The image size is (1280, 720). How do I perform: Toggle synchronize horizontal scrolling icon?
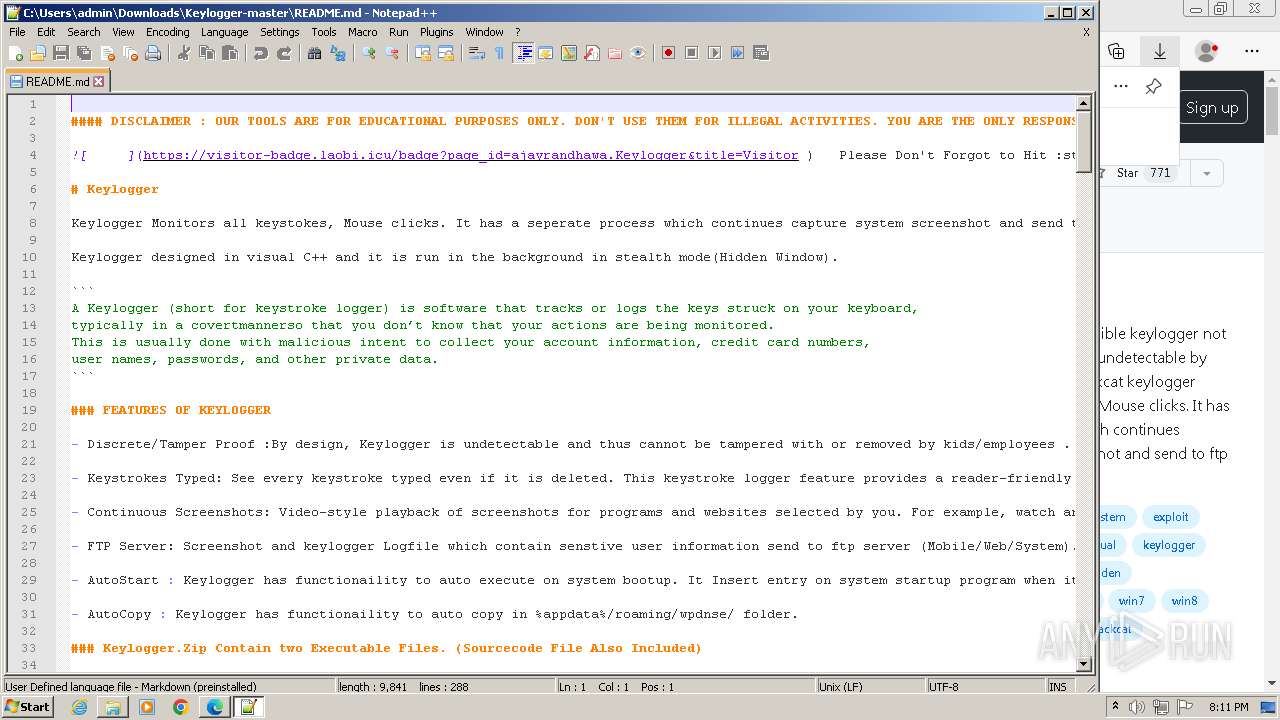click(446, 53)
